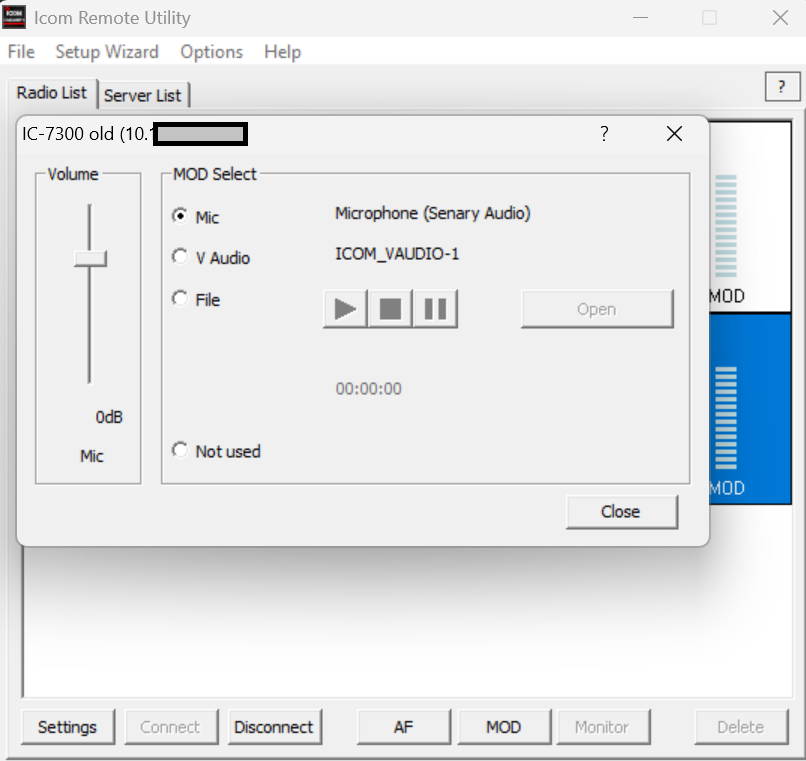The height and width of the screenshot is (761, 806).
Task: Open the File menu
Action: 21,52
